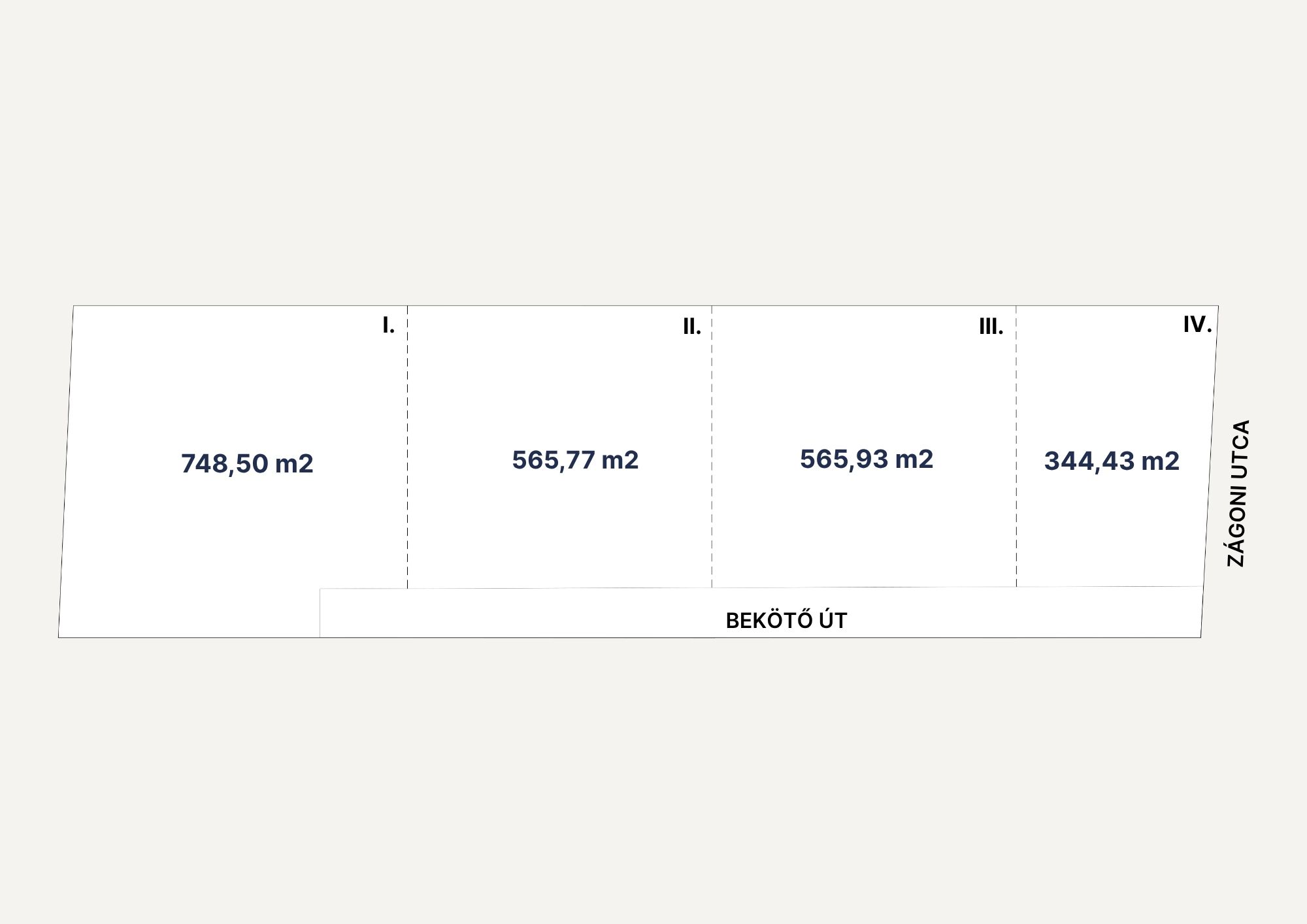Click the left end edge of the BEKÖTŐ ÚT strip

(x=320, y=613)
